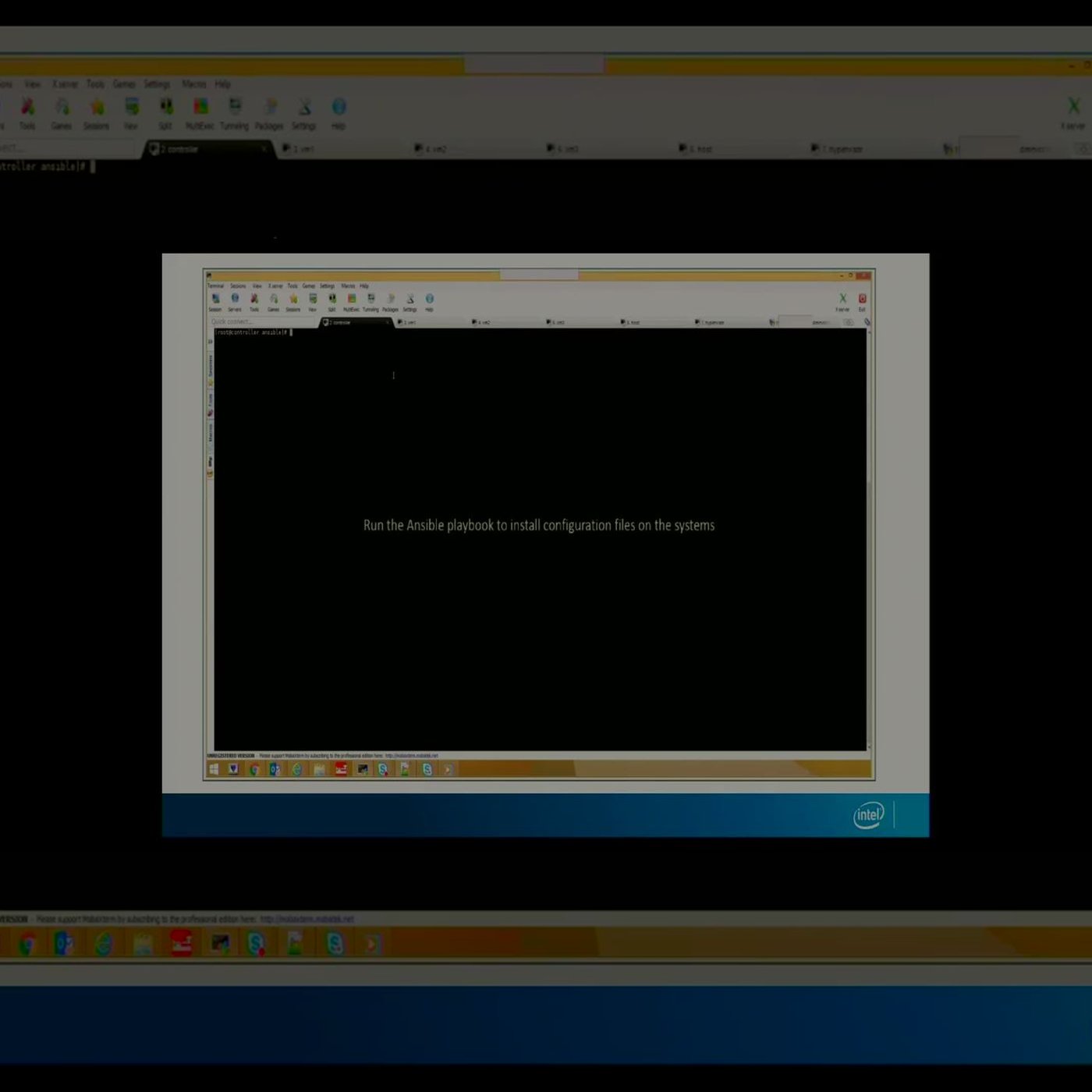
Task: Click the Settings toolbar icon in the large background window
Action: [304, 107]
